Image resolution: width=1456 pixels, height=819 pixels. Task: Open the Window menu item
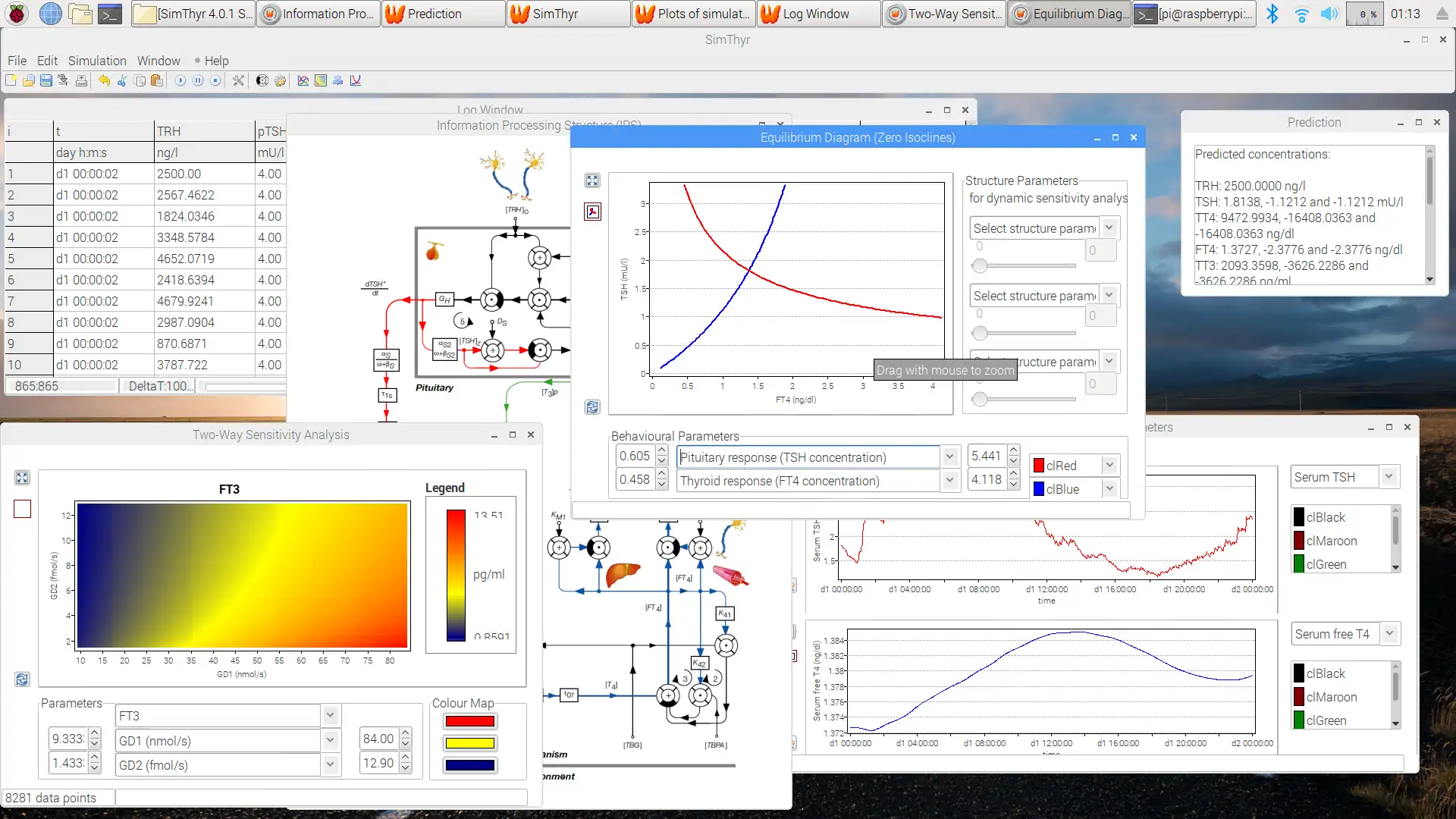coord(158,60)
